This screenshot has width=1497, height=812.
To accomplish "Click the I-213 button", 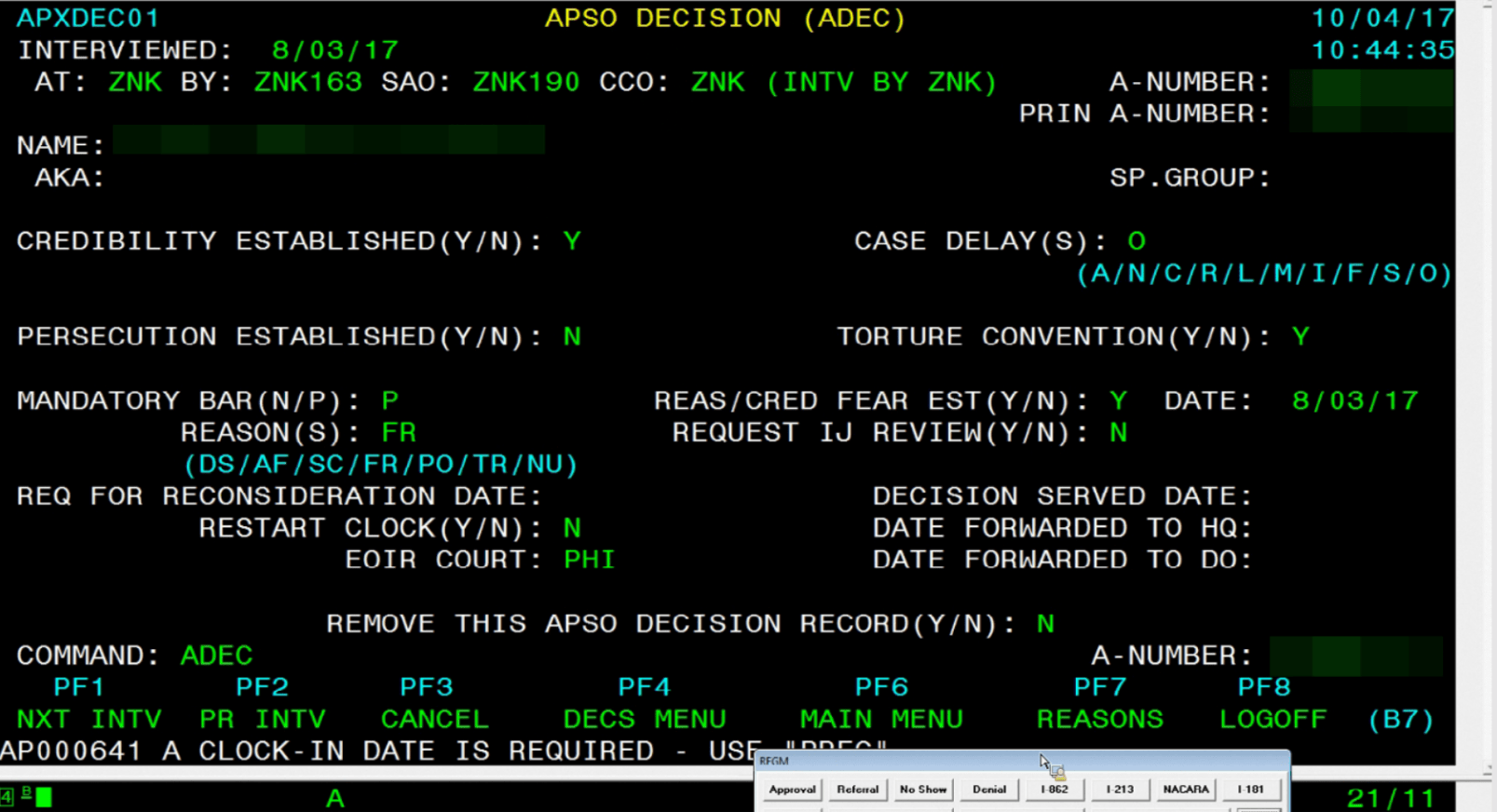I will pyautogui.click(x=1120, y=789).
